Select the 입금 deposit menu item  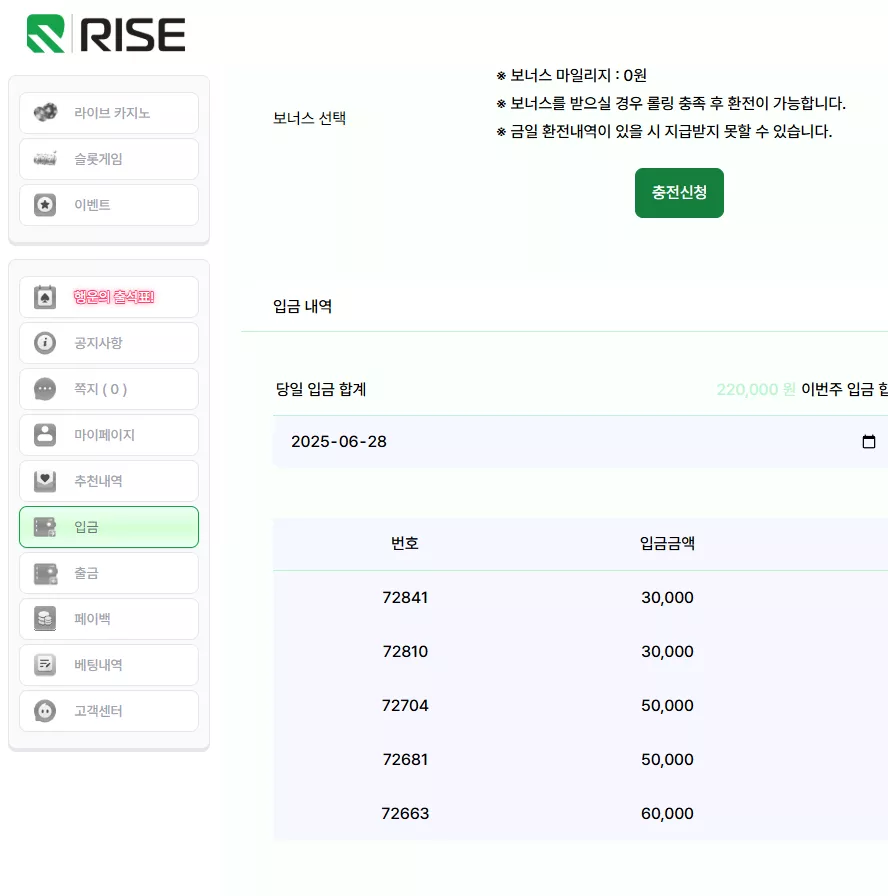pyautogui.click(x=109, y=527)
